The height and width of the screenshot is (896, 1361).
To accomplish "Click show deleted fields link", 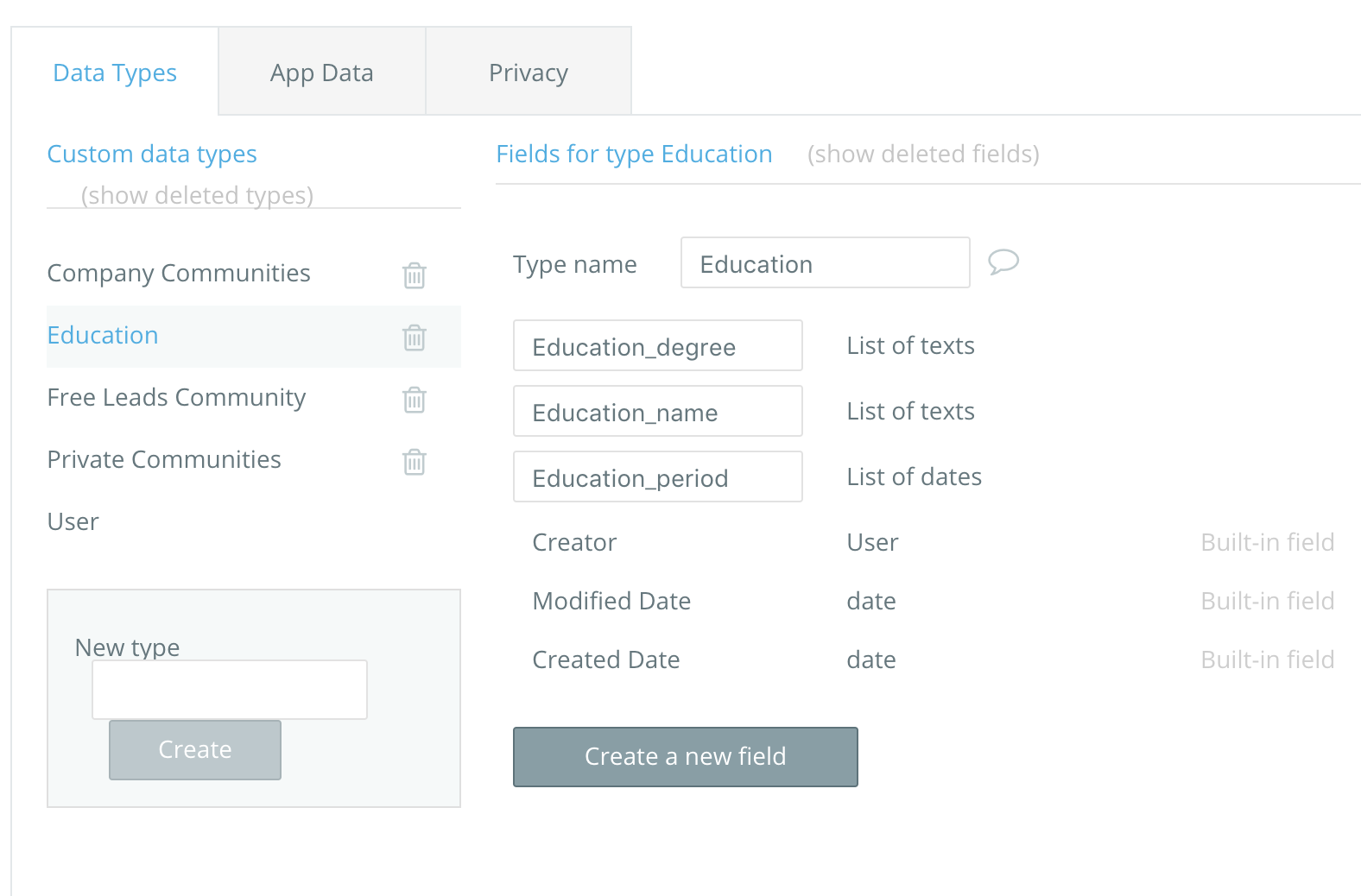I will tap(922, 154).
